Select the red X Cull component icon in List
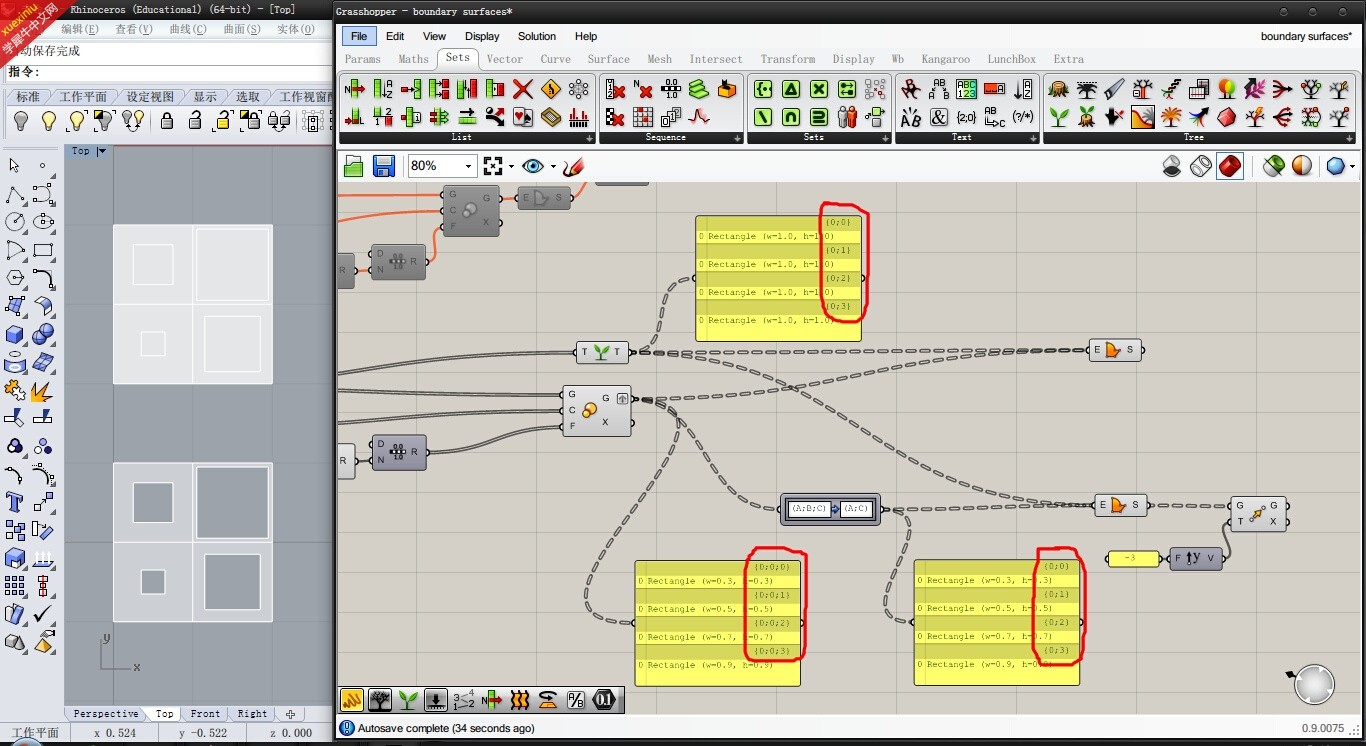This screenshot has width=1366, height=746. coord(523,89)
